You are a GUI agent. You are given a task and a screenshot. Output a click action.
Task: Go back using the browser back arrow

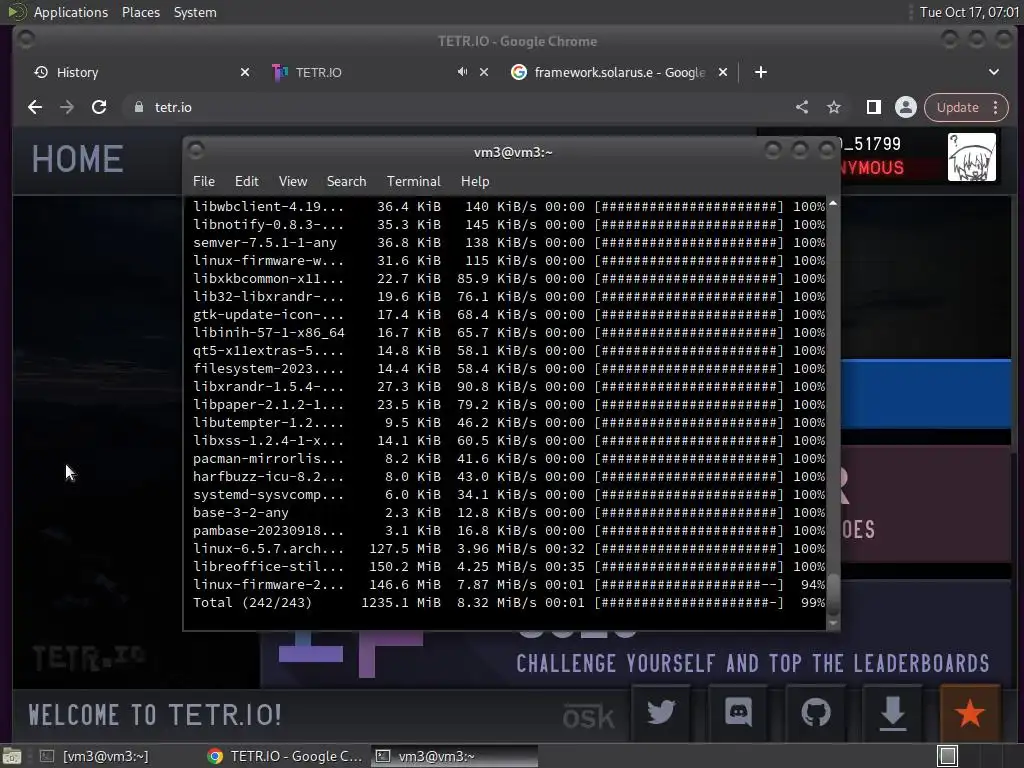coord(35,107)
